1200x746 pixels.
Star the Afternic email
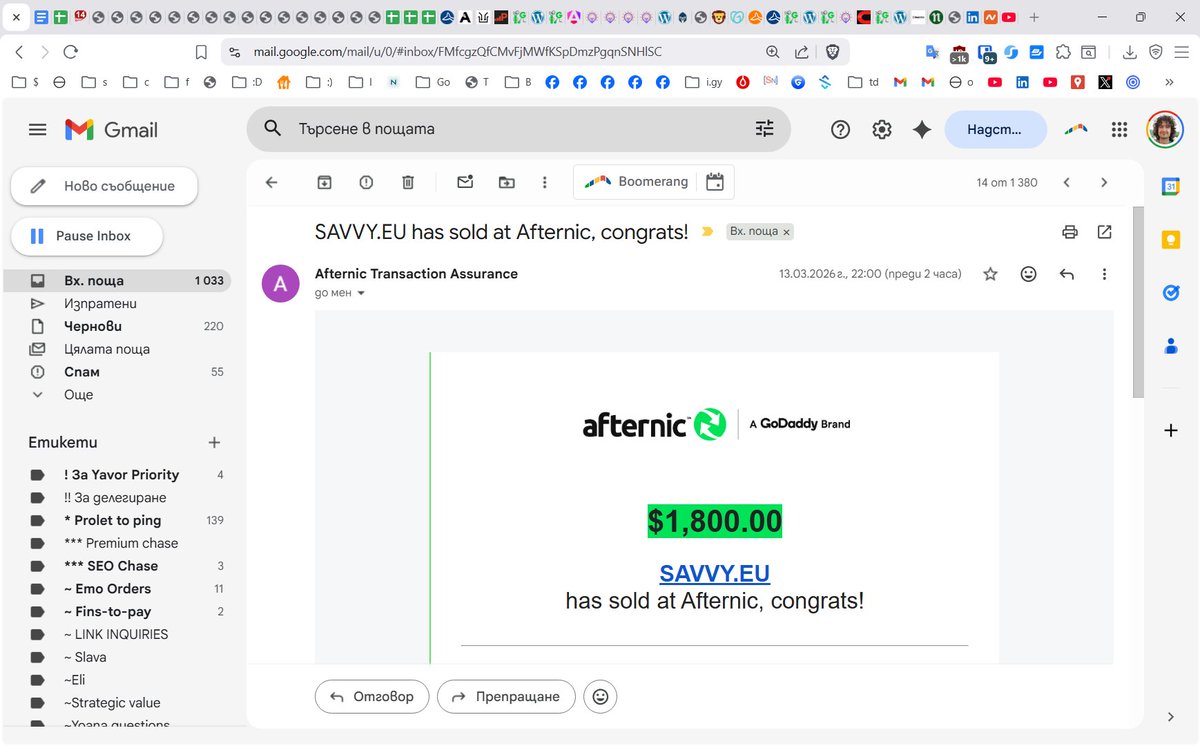tap(990, 274)
